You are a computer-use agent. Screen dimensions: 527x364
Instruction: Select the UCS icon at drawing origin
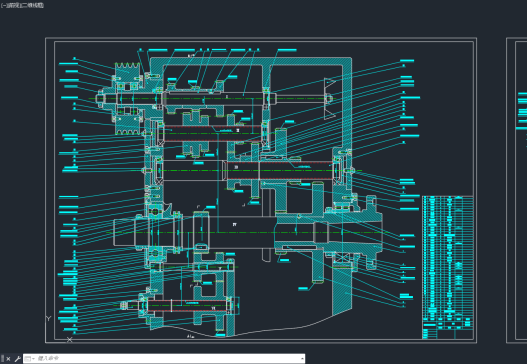click(x=59, y=329)
